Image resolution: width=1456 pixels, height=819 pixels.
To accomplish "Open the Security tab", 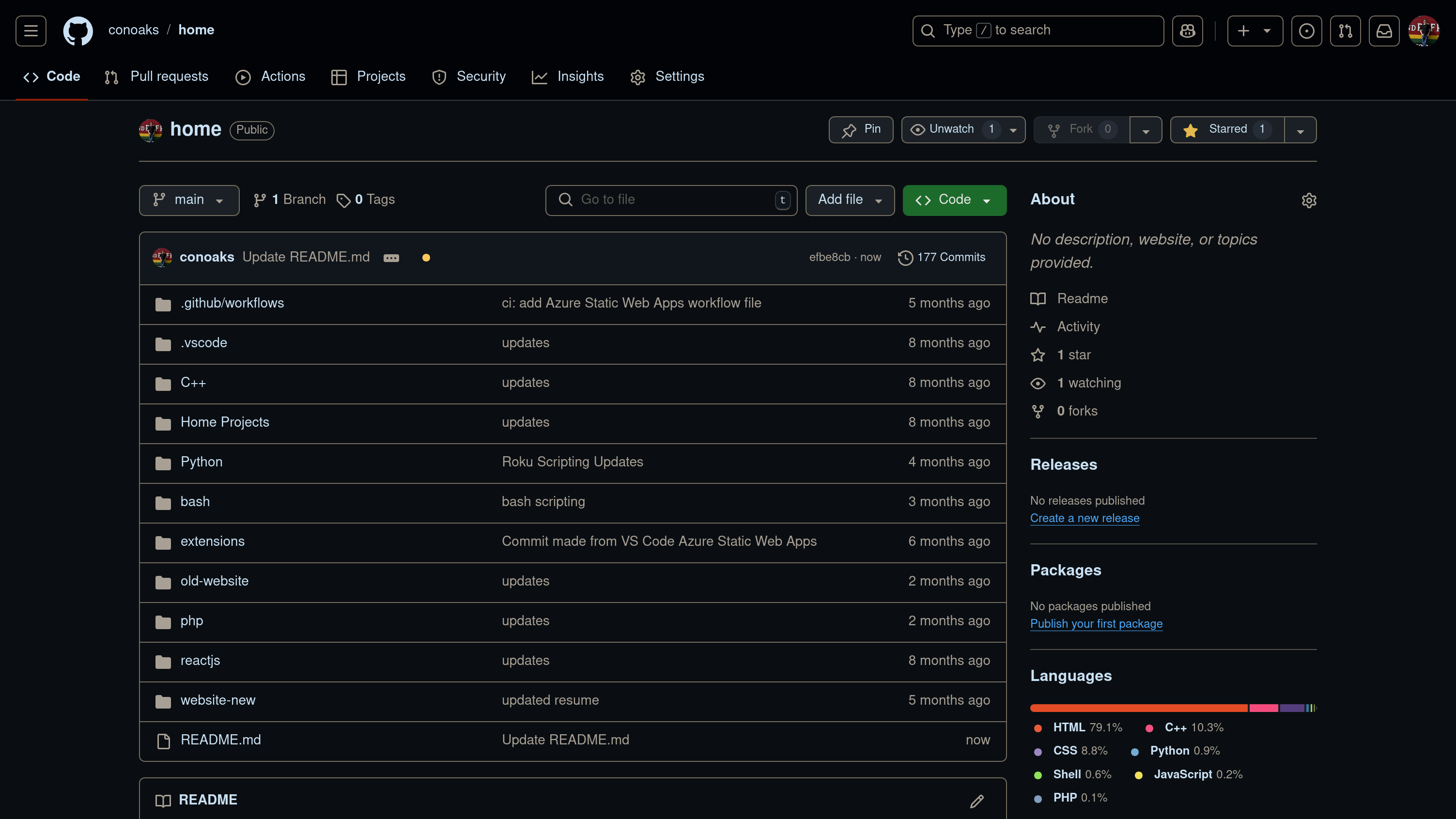I will click(468, 77).
